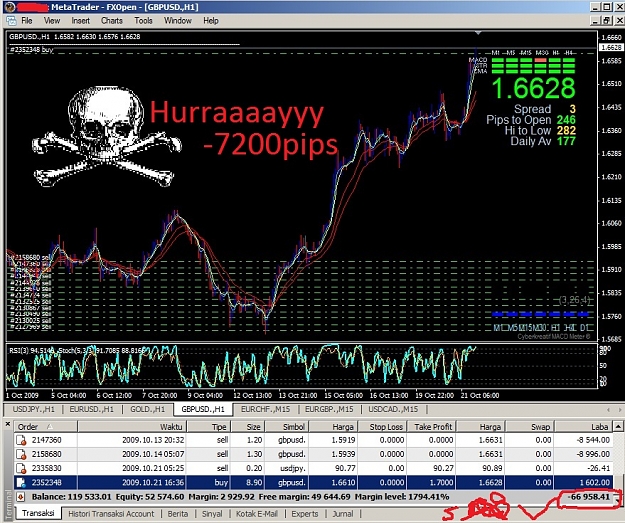Click the order icon for order 2335830

[21, 468]
